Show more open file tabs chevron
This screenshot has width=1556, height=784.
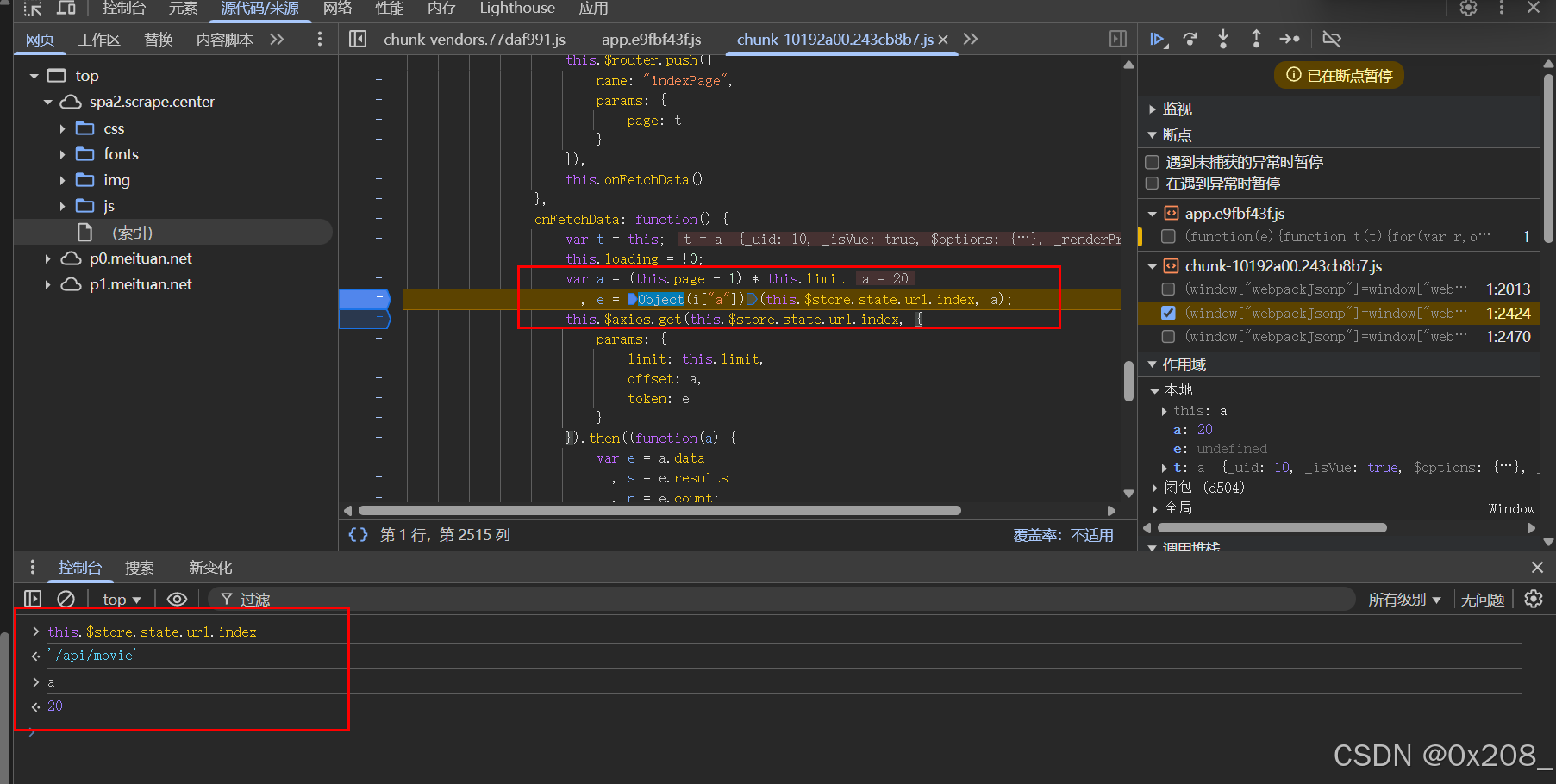click(971, 39)
